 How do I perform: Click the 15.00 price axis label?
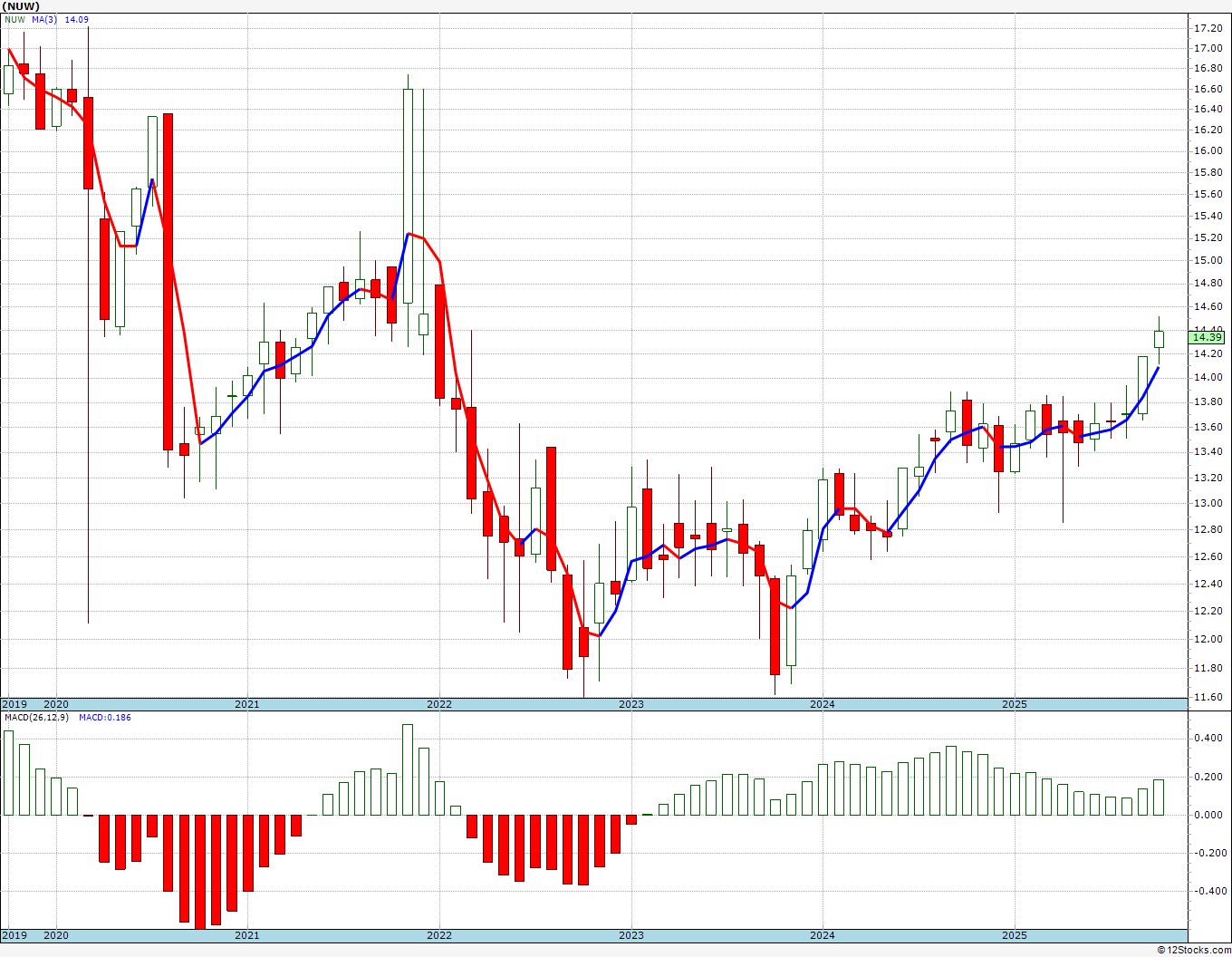1208,260
